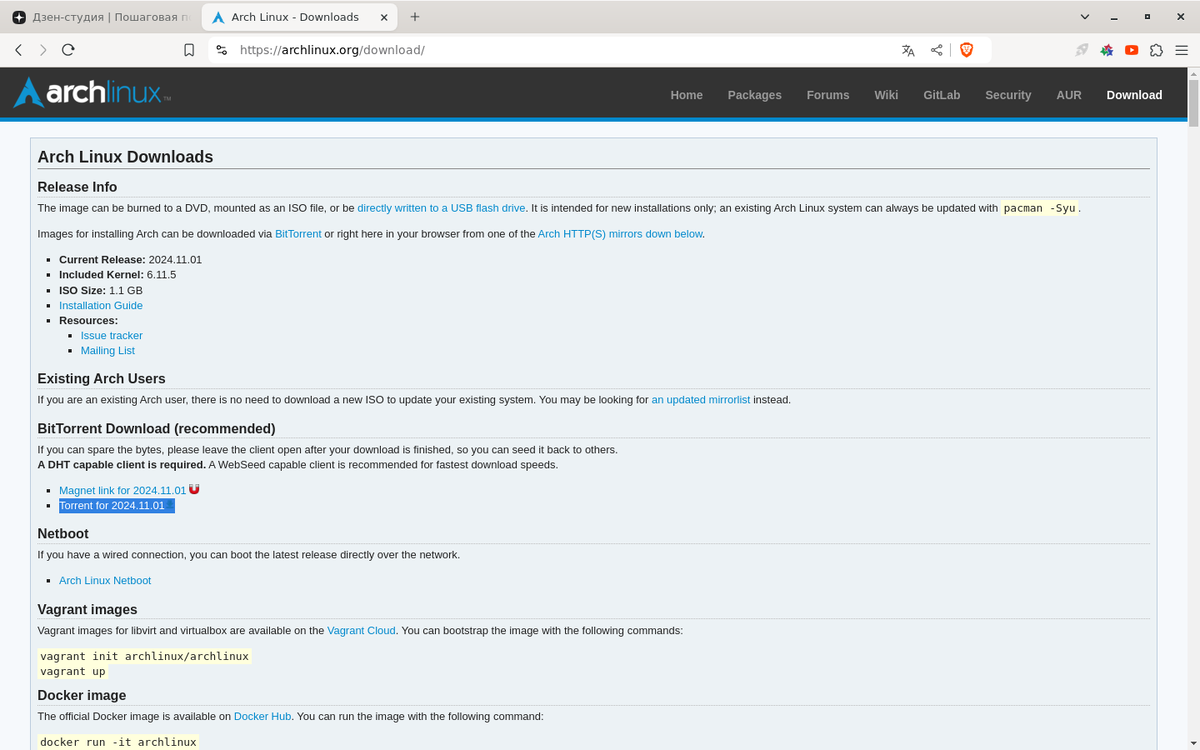The image size is (1200, 750).
Task: Open the Arch Linux Netboot link
Action: 105,581
